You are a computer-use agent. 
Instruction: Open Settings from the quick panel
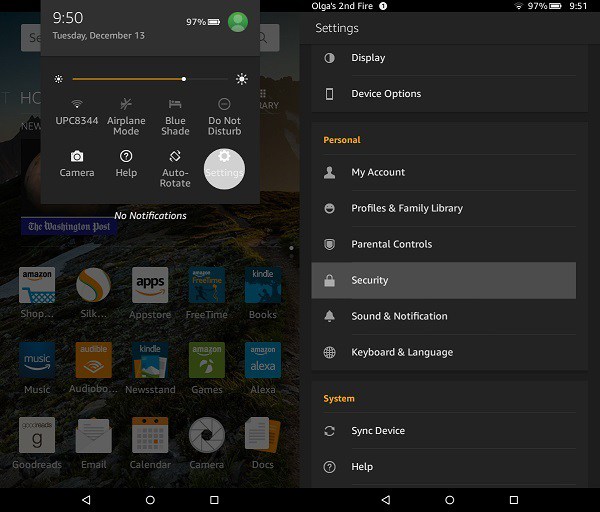click(224, 169)
